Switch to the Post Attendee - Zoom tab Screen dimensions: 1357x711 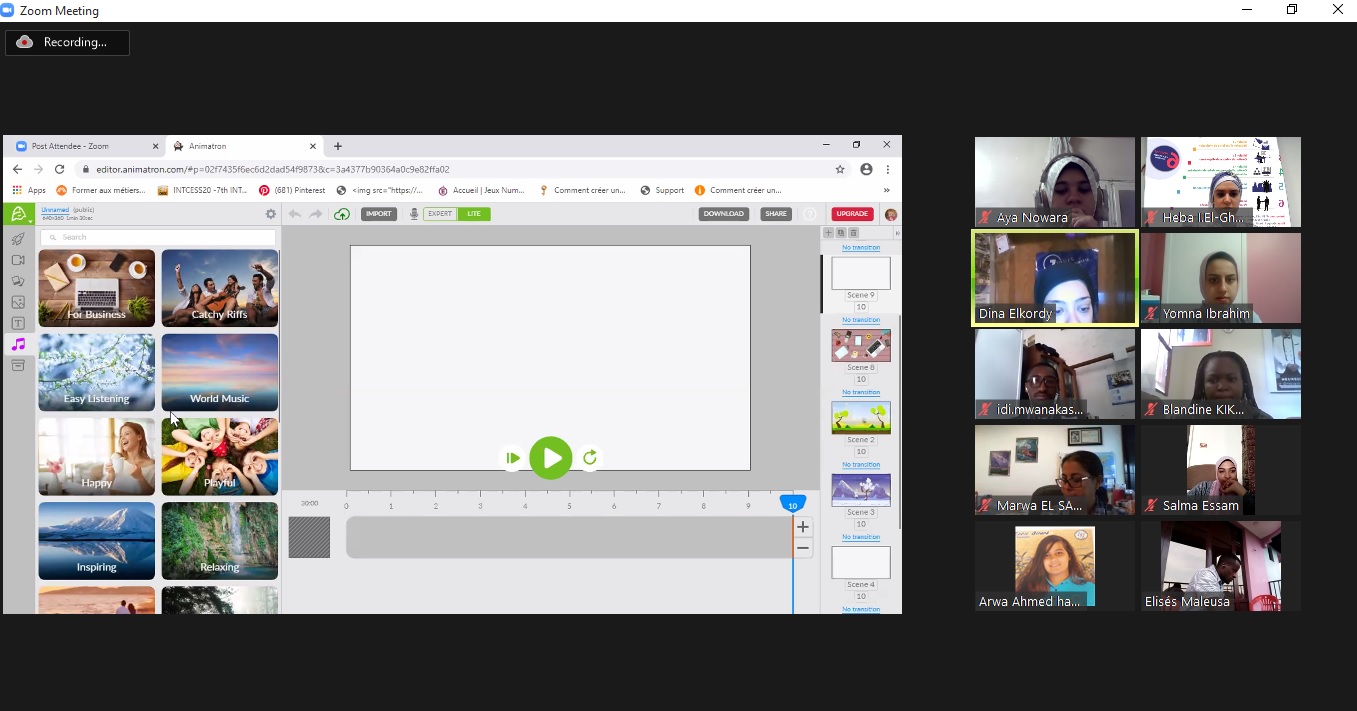tap(70, 146)
